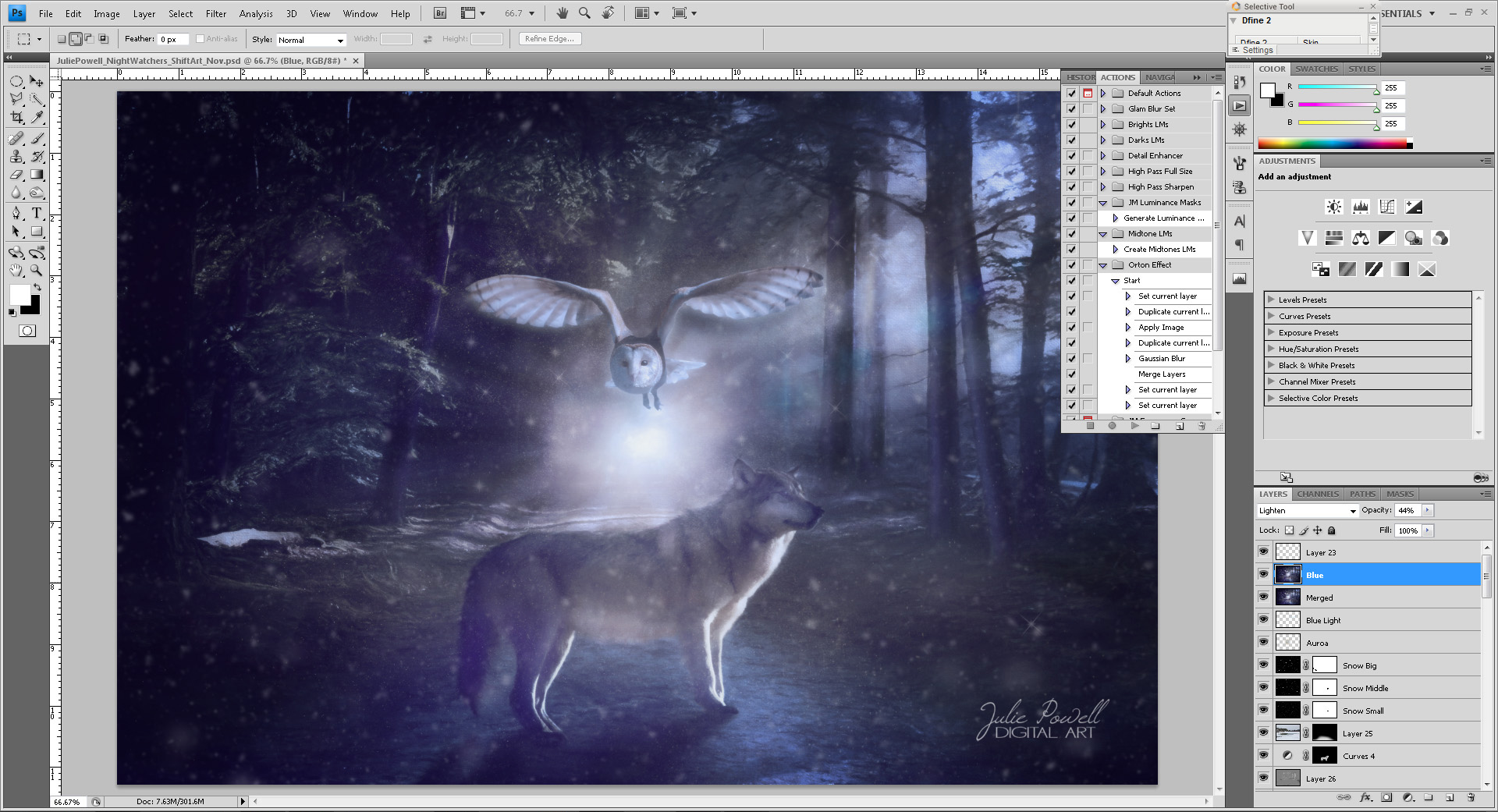The height and width of the screenshot is (812, 1498).
Task: Click the delete layer trash icon
Action: tap(1471, 799)
